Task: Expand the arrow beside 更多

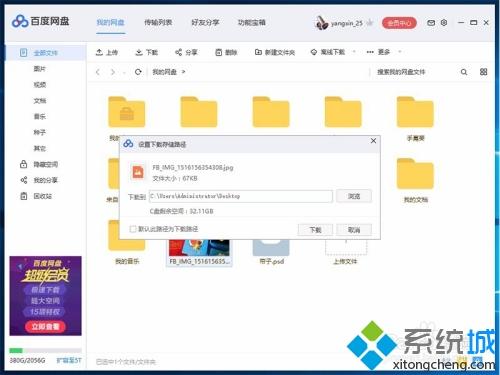Action: (x=400, y=52)
